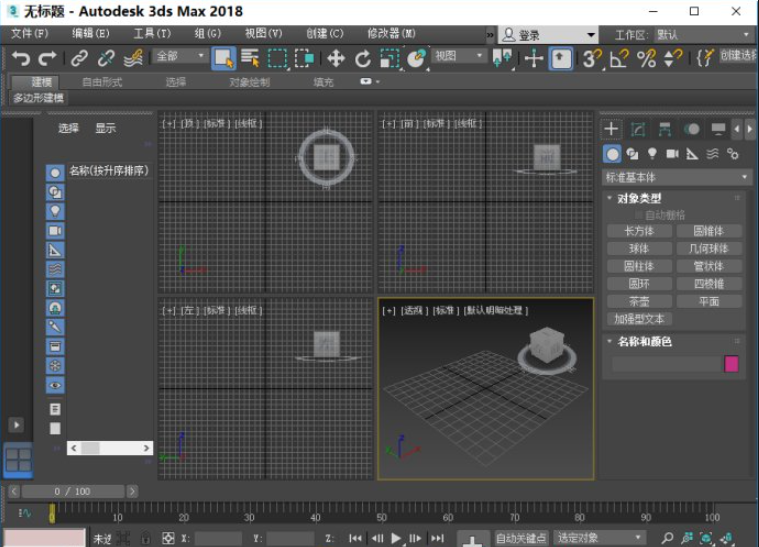
Task: Click Select and Place tool
Action: pos(416,59)
